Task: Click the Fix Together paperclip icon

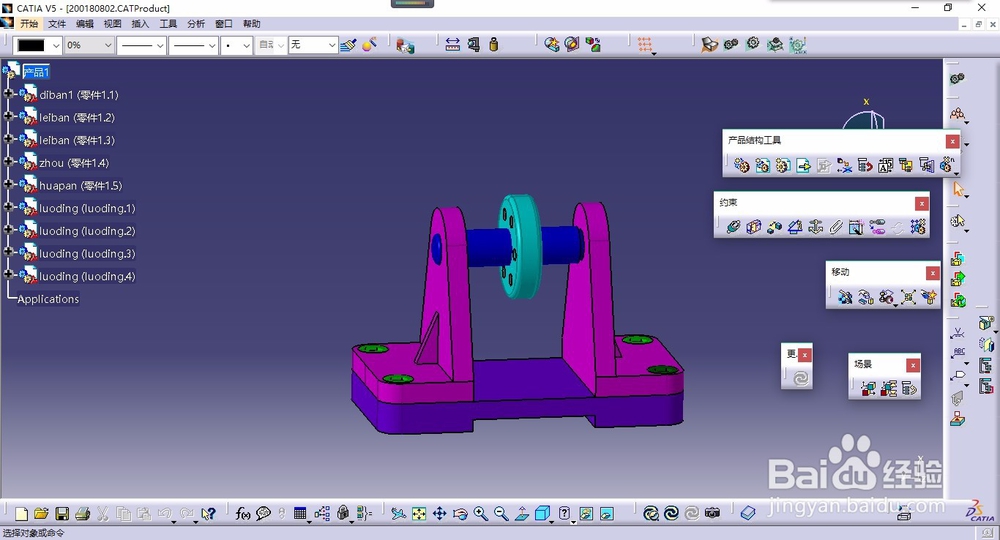Action: [x=835, y=226]
